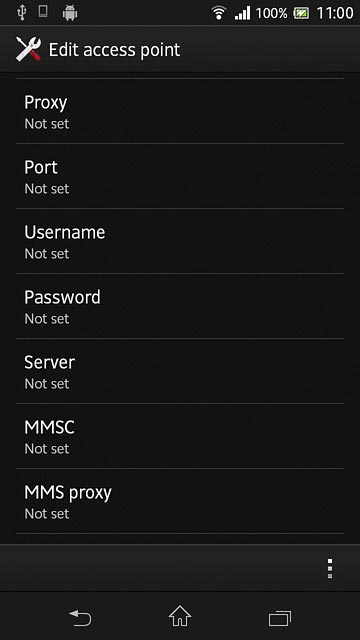
Task: Open the Recent apps overview button
Action: (x=280, y=618)
